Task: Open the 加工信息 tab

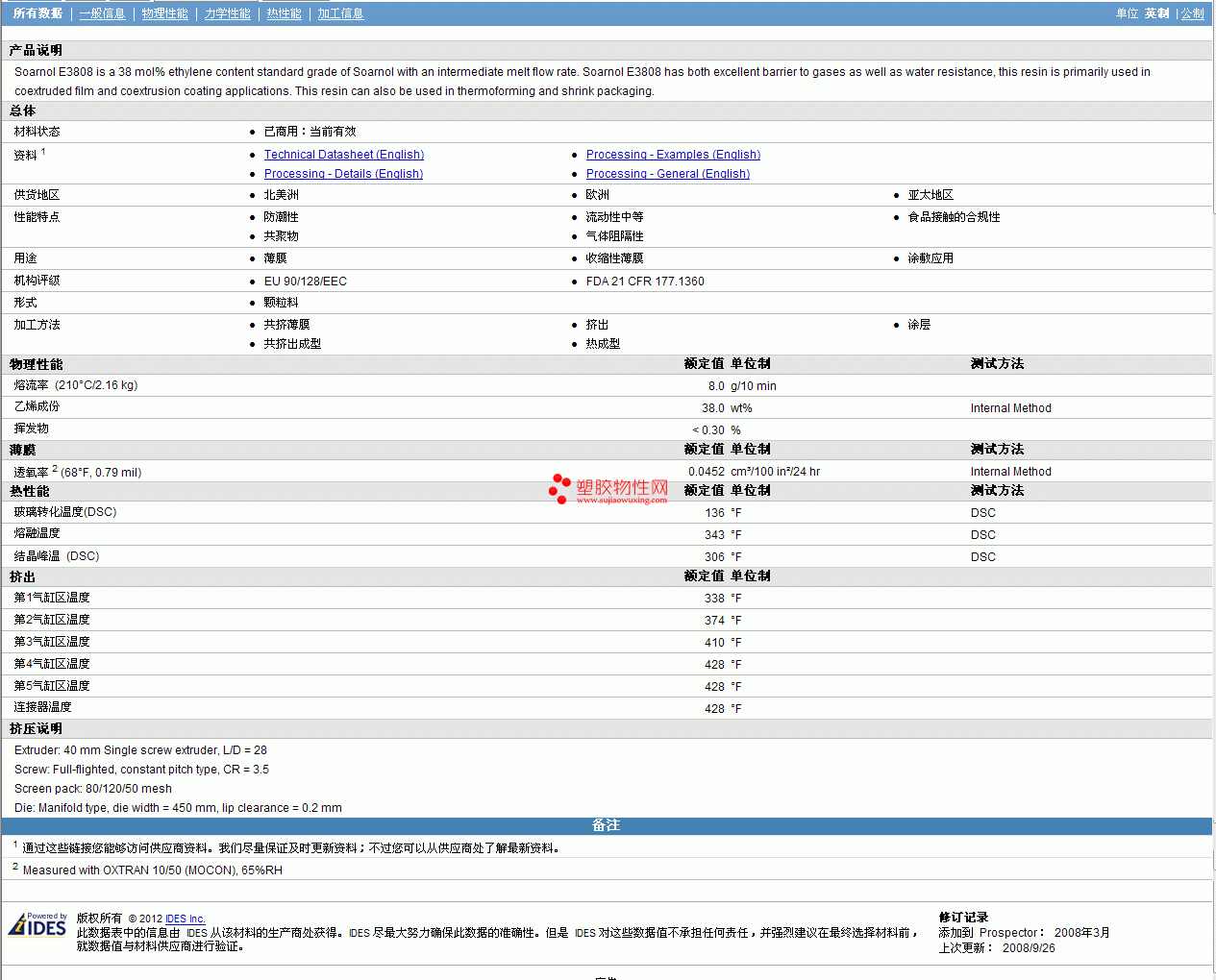Action: (340, 13)
